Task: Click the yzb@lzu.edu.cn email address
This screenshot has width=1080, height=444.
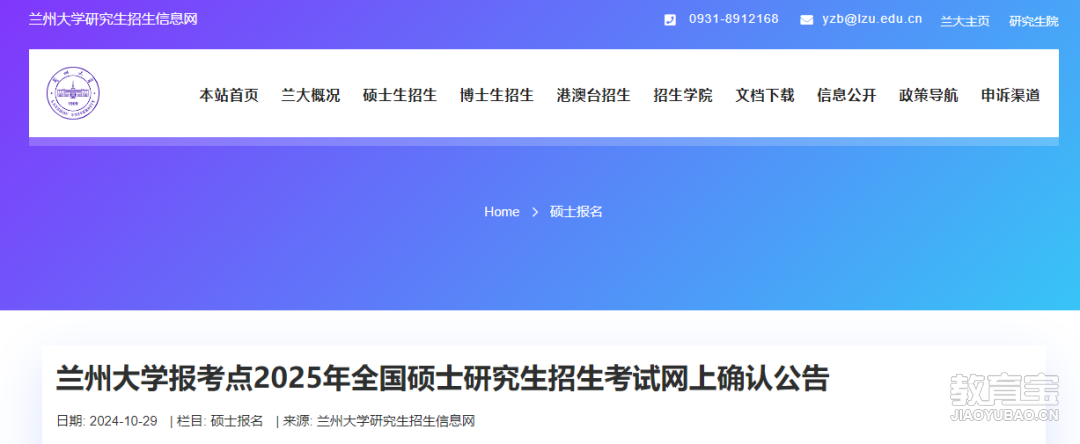Action: click(872, 19)
